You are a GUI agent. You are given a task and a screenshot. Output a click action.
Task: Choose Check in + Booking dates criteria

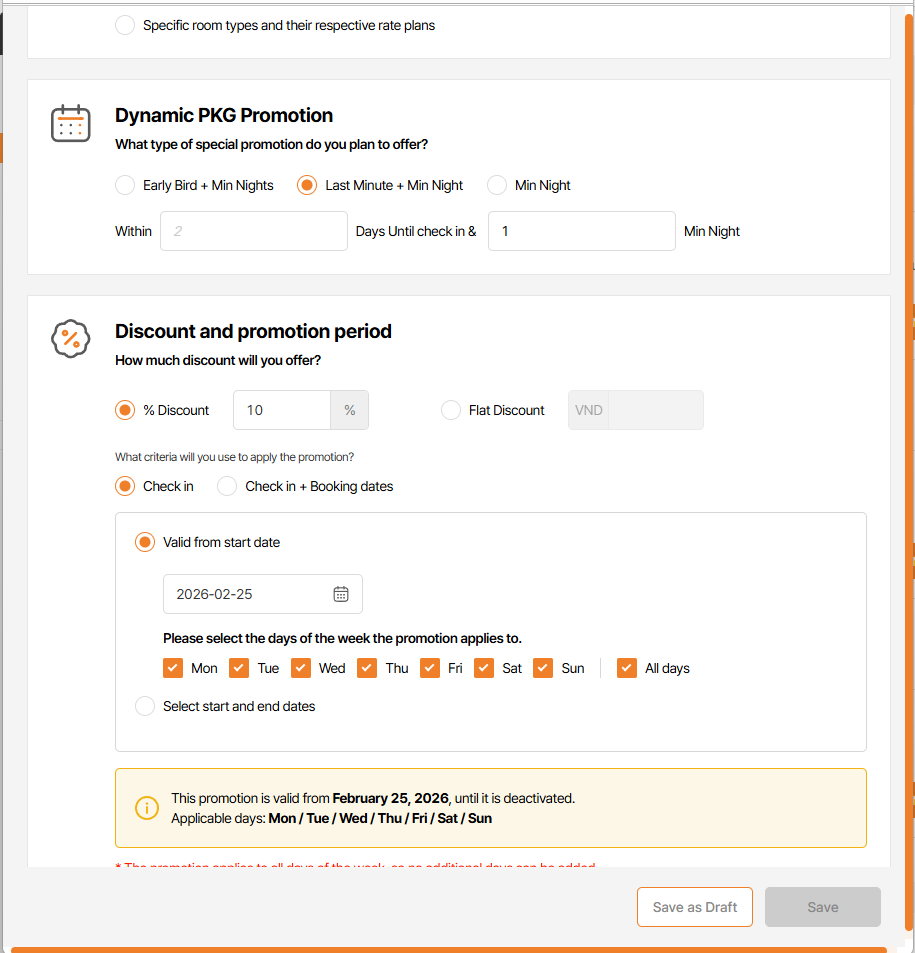(227, 486)
